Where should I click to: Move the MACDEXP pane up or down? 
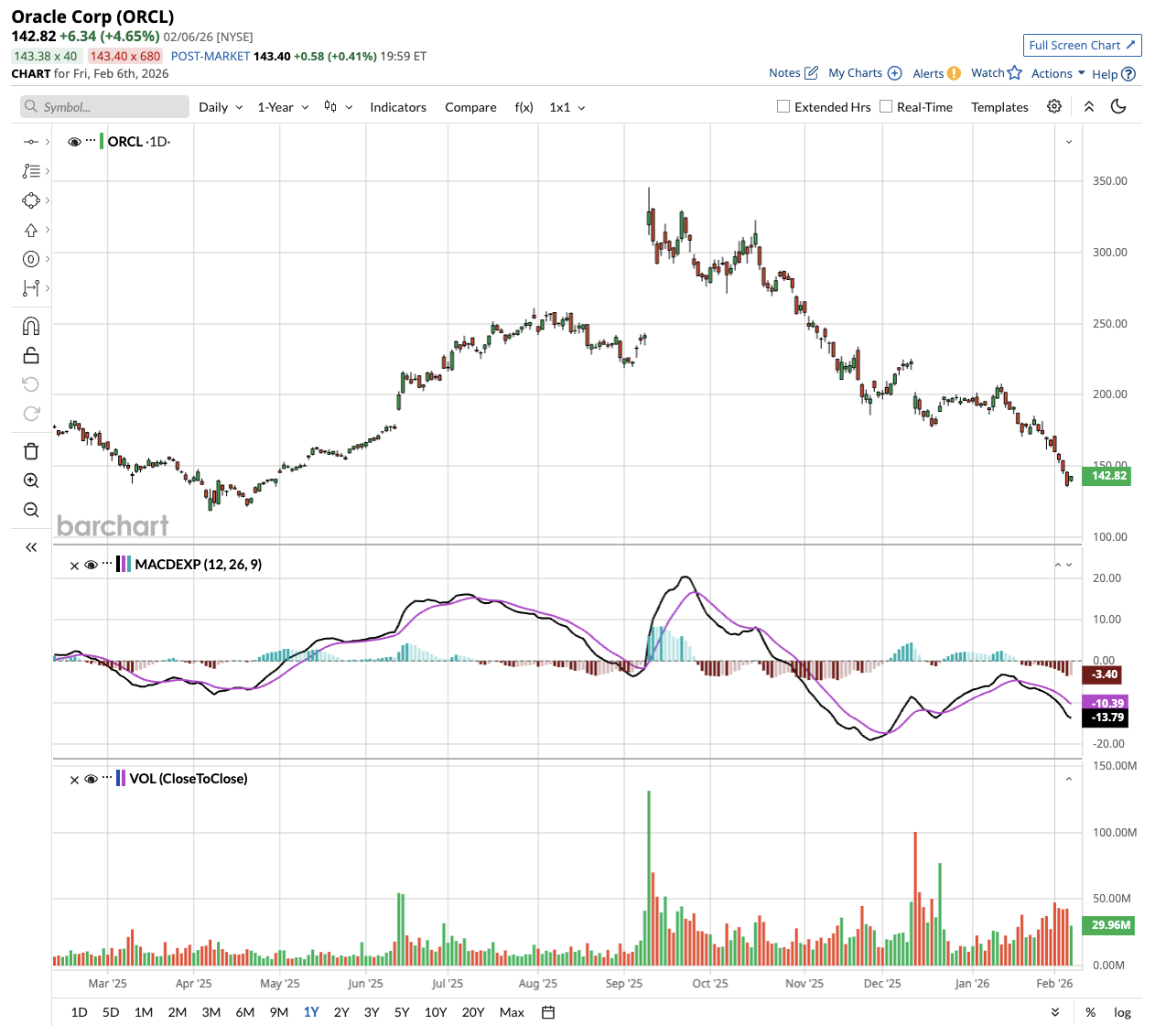click(1063, 565)
